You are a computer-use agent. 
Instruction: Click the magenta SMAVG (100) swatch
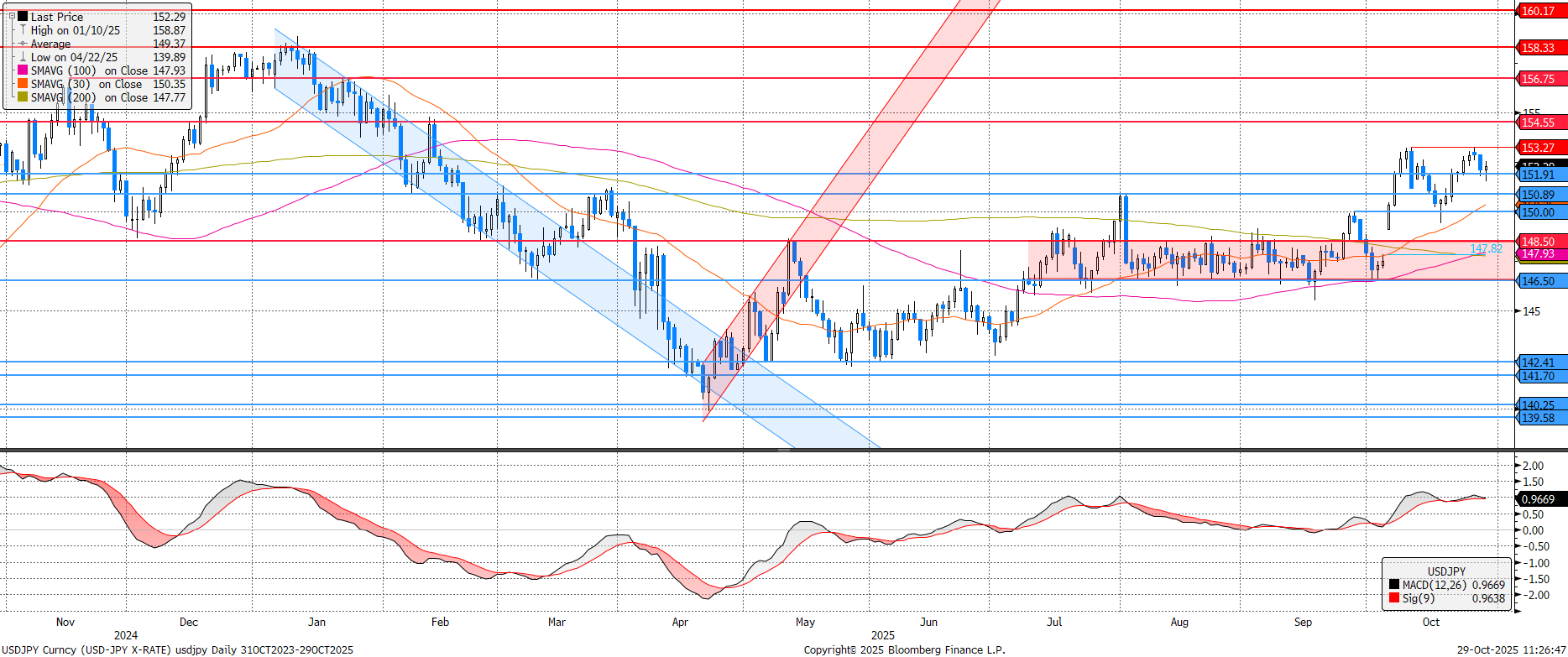pos(23,70)
